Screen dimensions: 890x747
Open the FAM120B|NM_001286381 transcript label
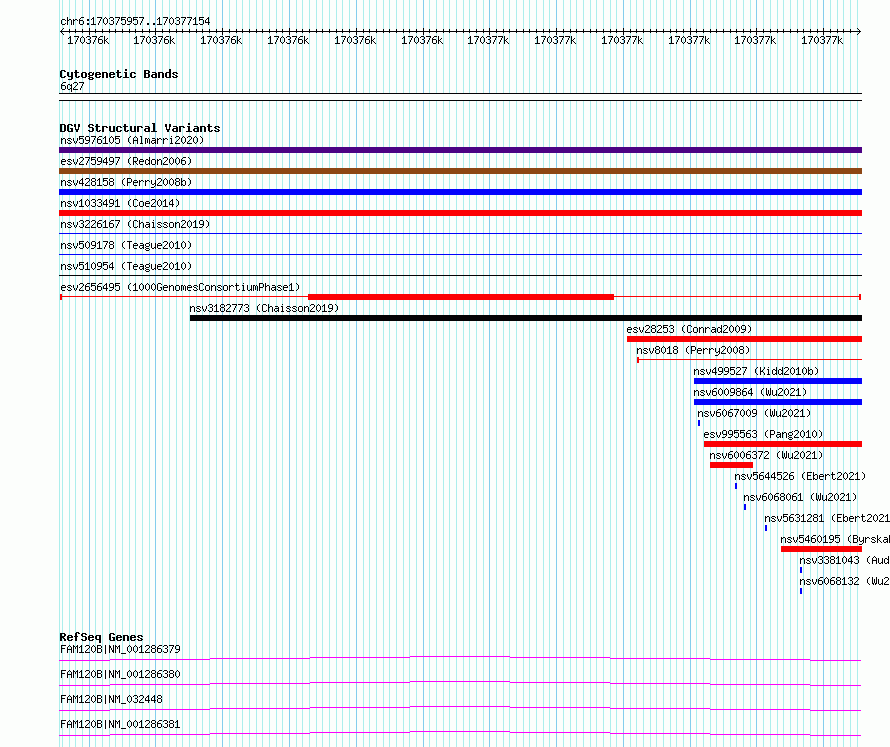pos(120,724)
